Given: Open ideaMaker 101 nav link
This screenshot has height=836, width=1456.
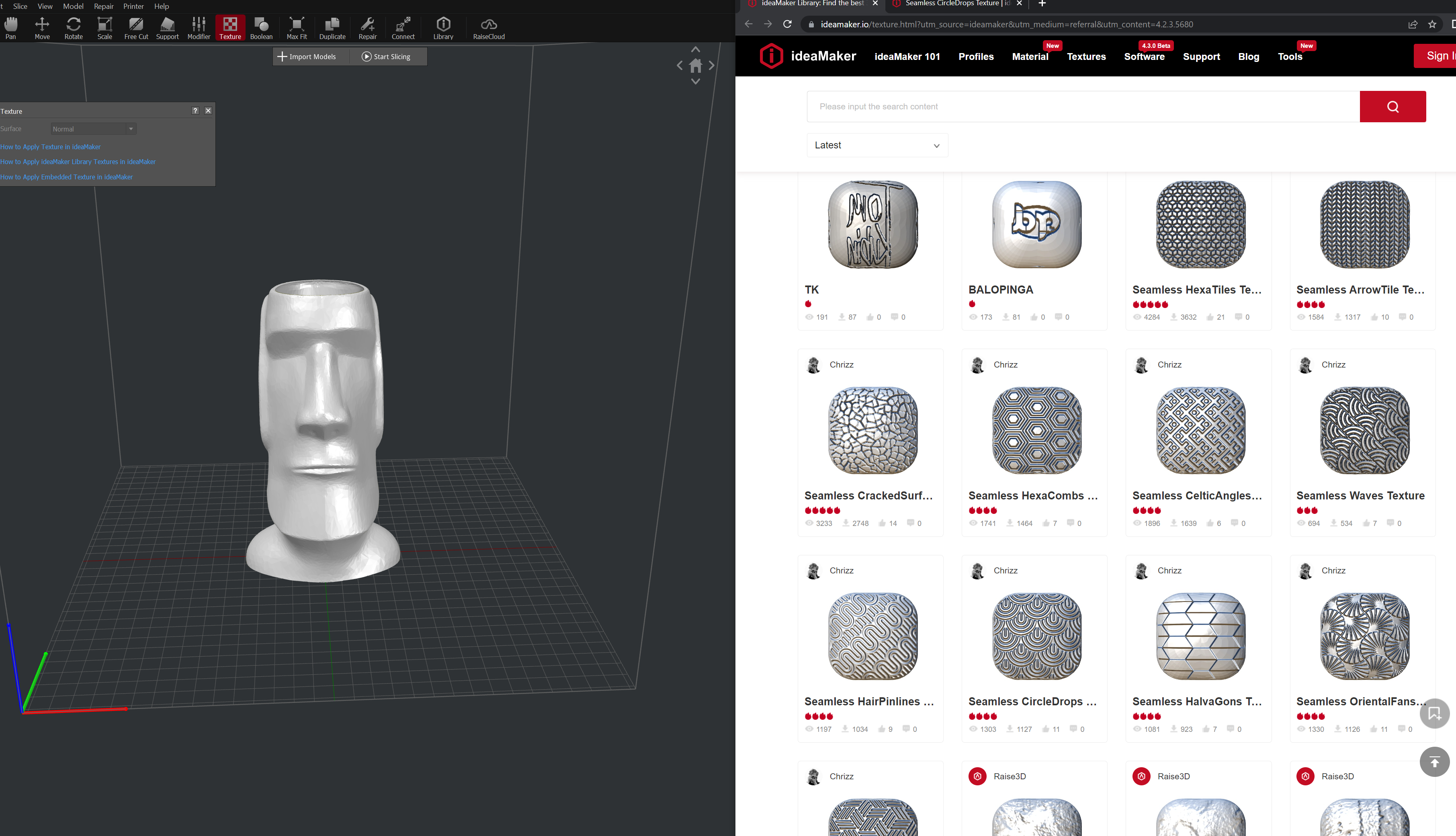Looking at the screenshot, I should (x=907, y=56).
